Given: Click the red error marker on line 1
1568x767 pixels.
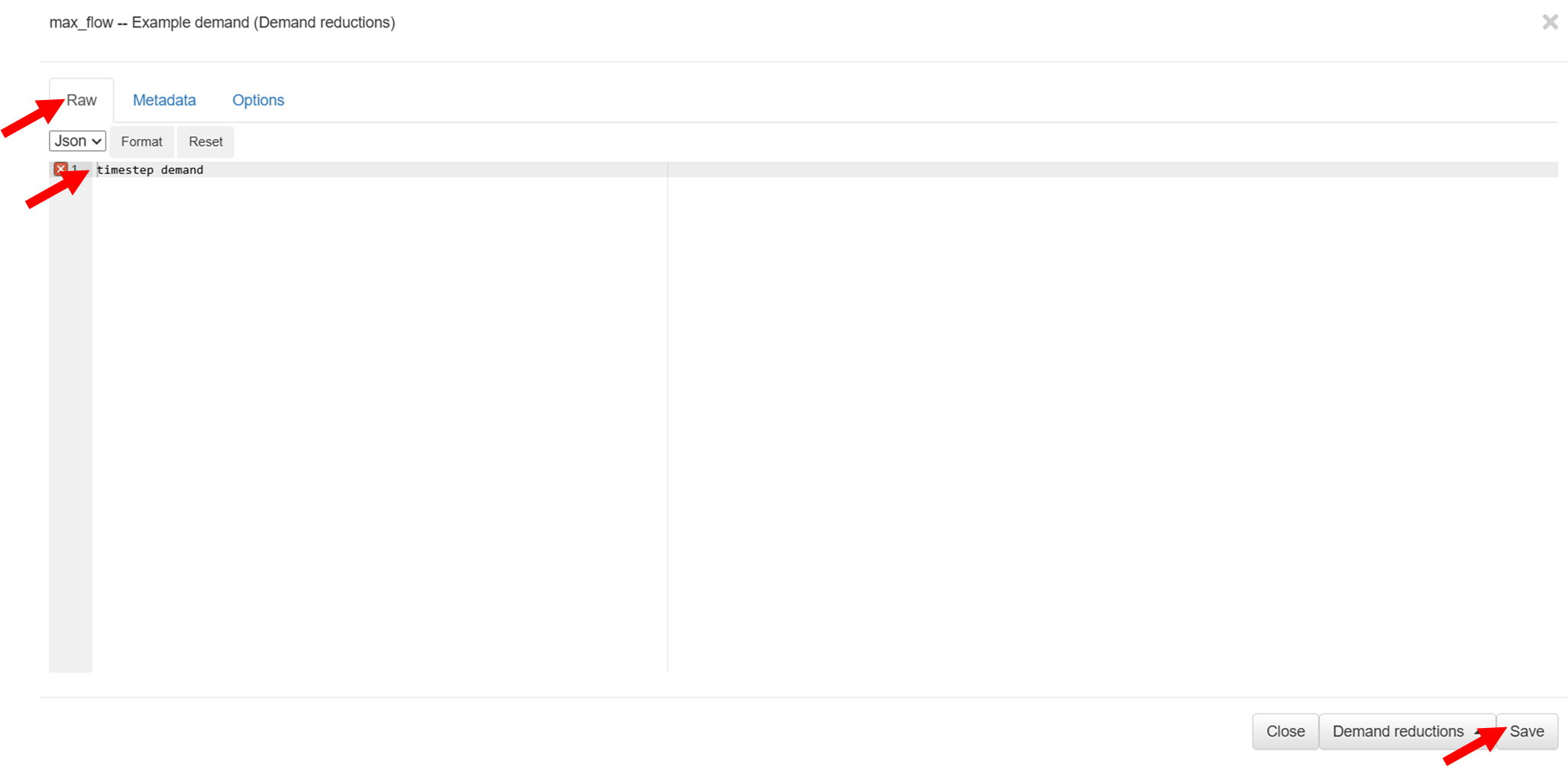Looking at the screenshot, I should 60,169.
